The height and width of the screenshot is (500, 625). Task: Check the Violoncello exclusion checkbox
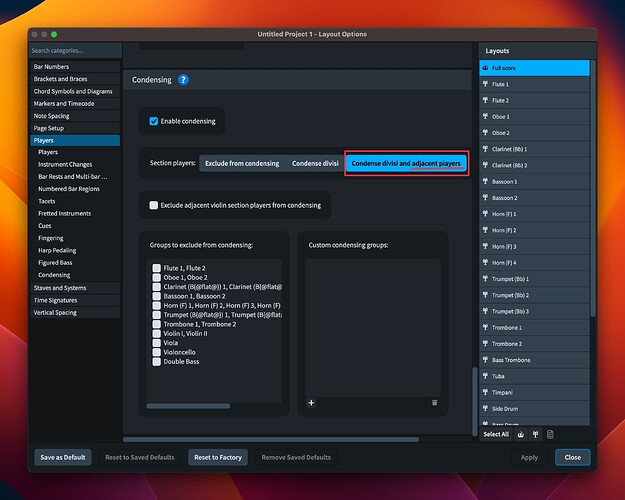pyautogui.click(x=157, y=352)
